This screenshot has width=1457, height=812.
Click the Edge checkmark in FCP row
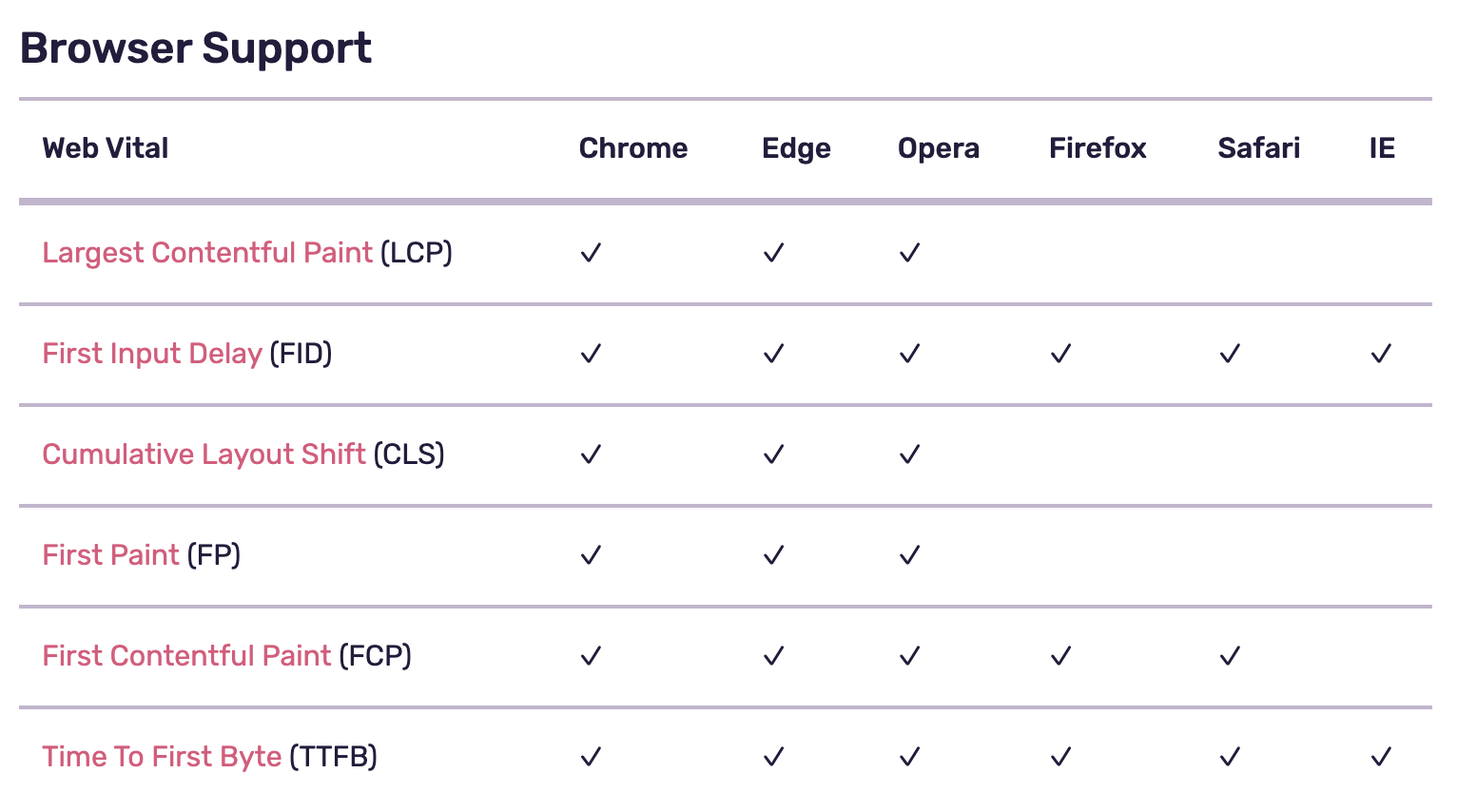click(x=773, y=656)
